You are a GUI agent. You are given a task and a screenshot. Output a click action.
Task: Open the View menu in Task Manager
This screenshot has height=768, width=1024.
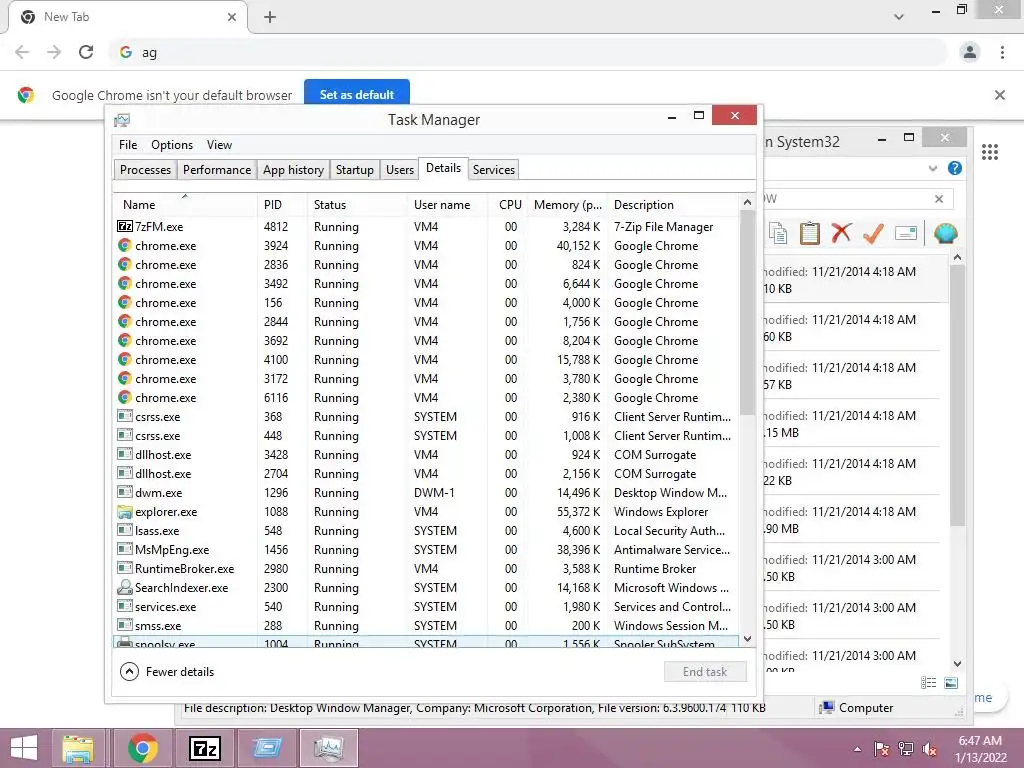tap(219, 145)
